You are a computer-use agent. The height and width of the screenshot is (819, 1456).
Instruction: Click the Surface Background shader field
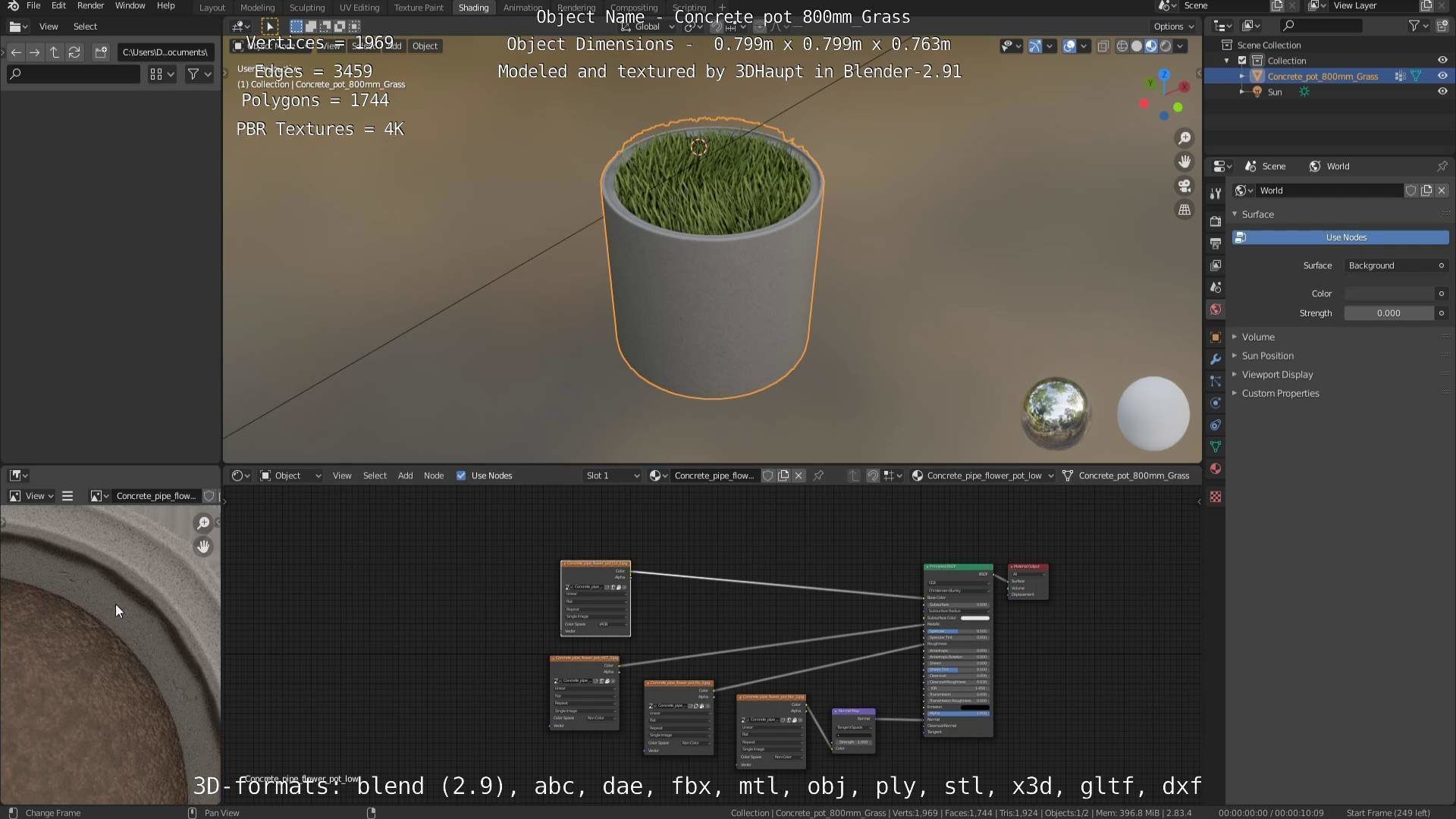(x=1390, y=265)
